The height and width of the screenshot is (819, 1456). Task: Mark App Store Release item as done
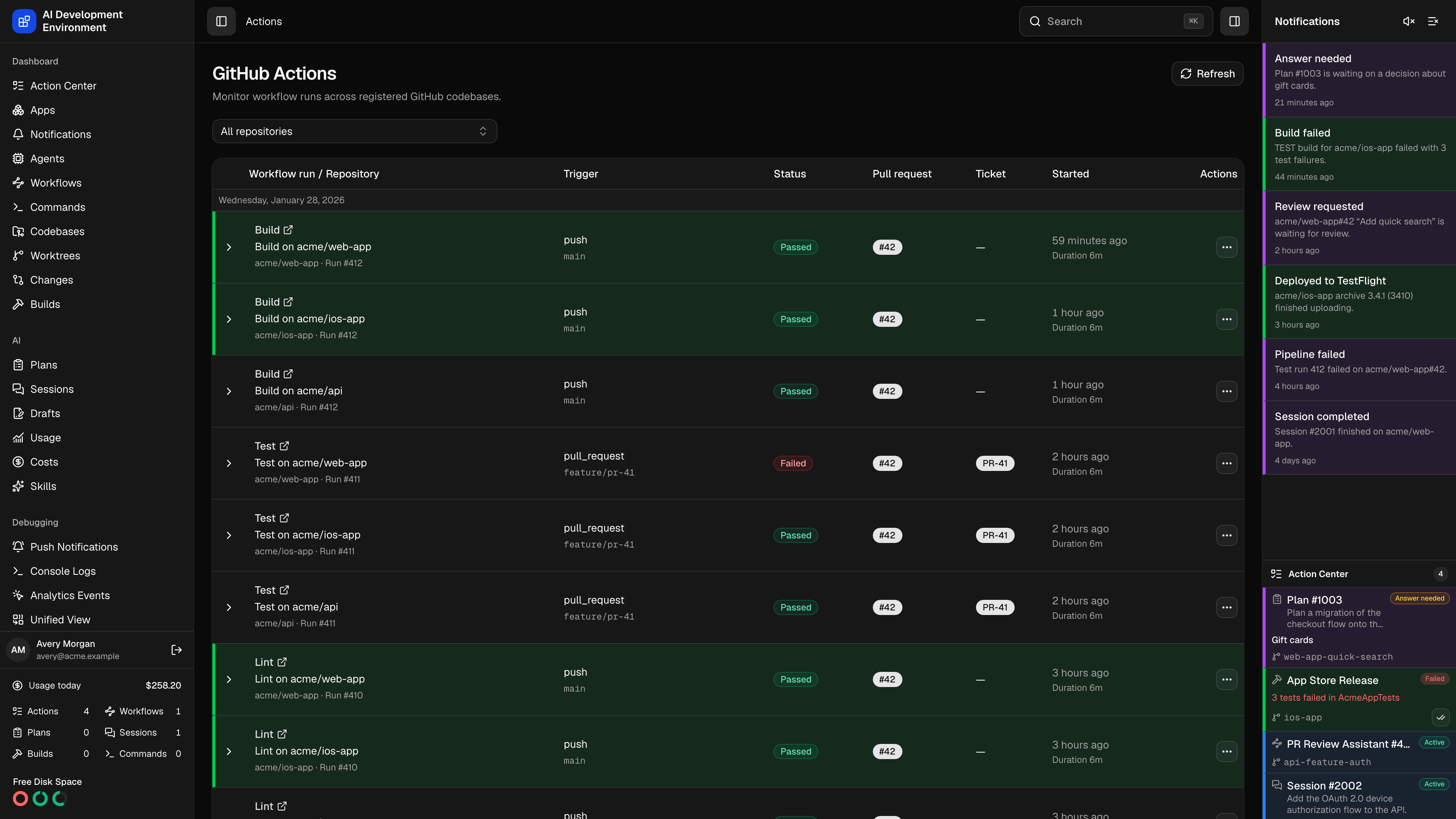coord(1440,717)
